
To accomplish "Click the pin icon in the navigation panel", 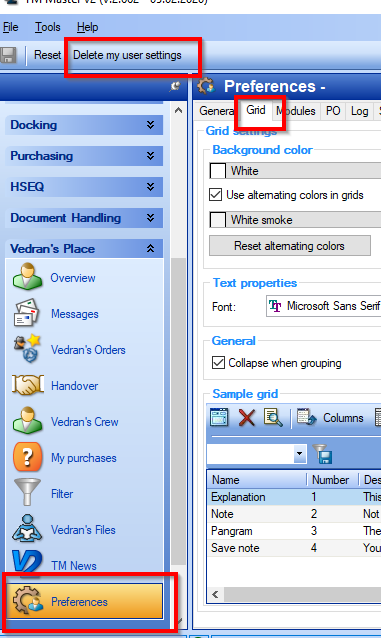I will click(175, 86).
